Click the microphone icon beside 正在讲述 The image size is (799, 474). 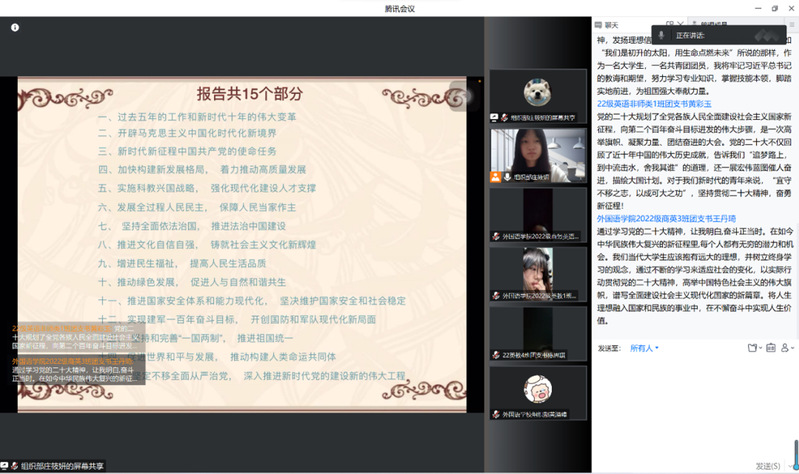coord(662,35)
